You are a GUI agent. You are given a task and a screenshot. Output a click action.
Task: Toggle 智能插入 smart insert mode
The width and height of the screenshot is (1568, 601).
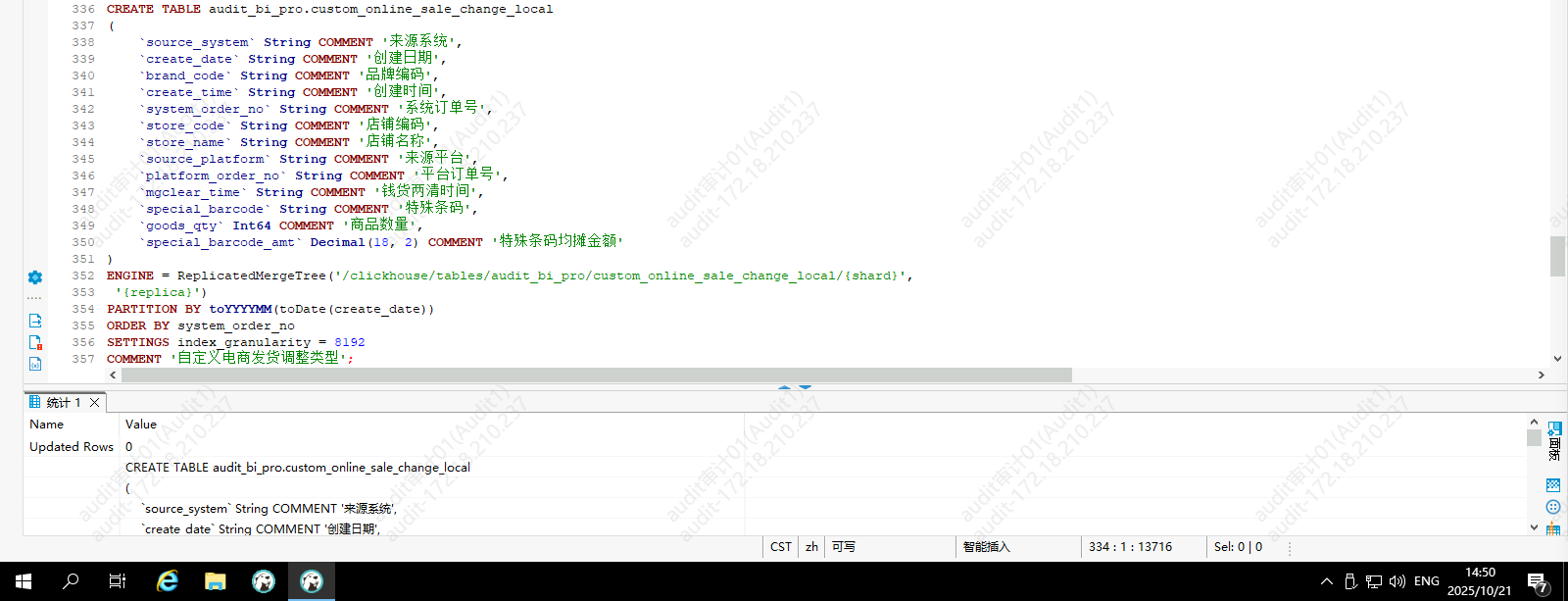pyautogui.click(x=986, y=547)
